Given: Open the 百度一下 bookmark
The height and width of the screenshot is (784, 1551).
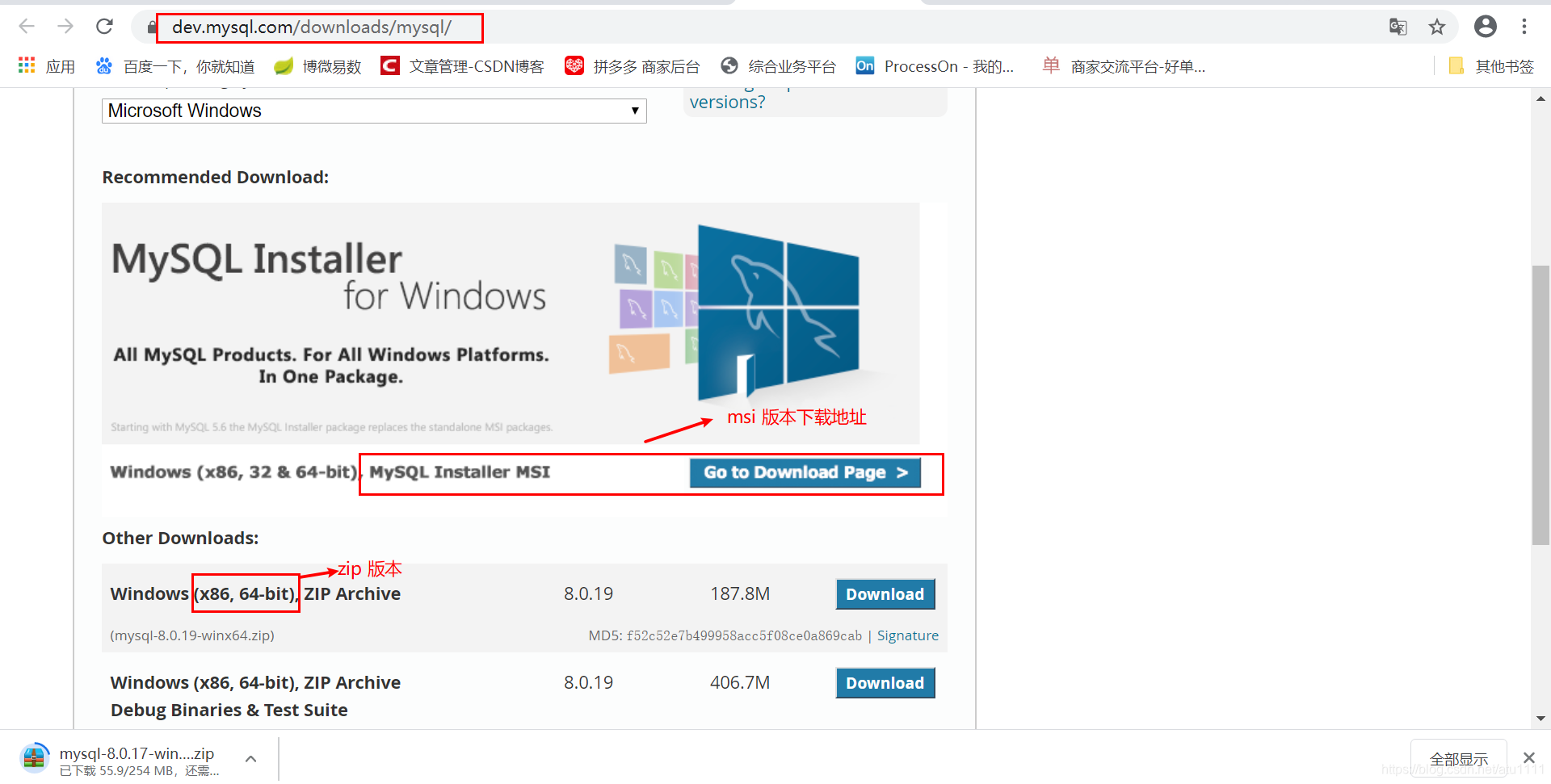Looking at the screenshot, I should pyautogui.click(x=174, y=66).
